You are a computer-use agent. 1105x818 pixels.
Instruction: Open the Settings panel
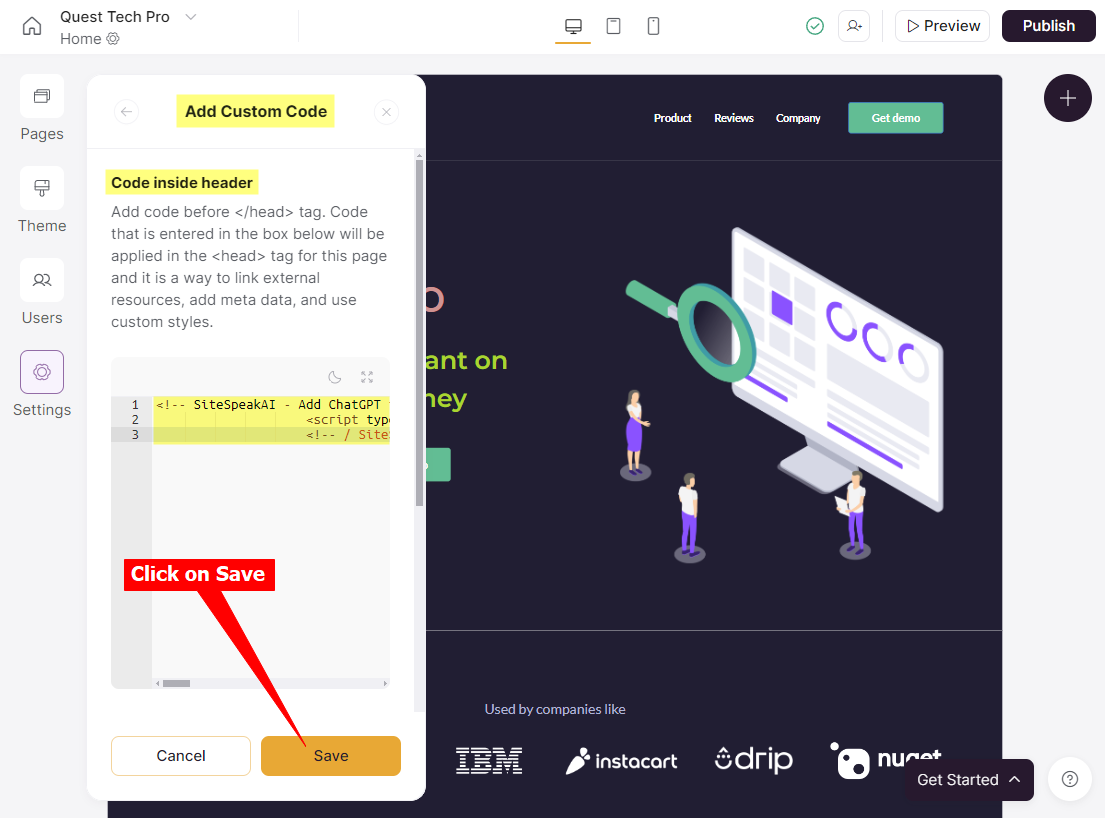coord(42,385)
